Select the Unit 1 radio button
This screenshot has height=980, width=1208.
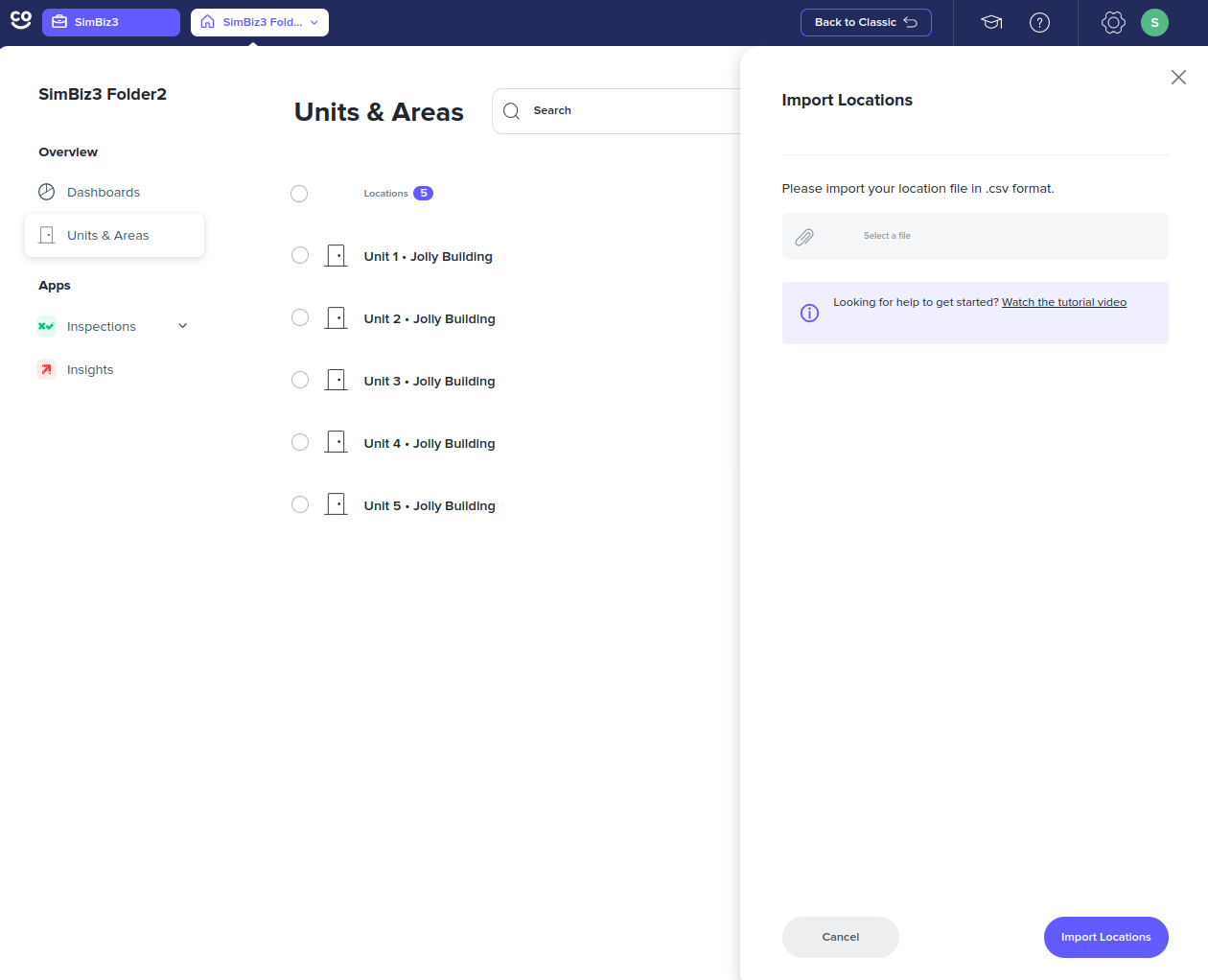pos(300,255)
